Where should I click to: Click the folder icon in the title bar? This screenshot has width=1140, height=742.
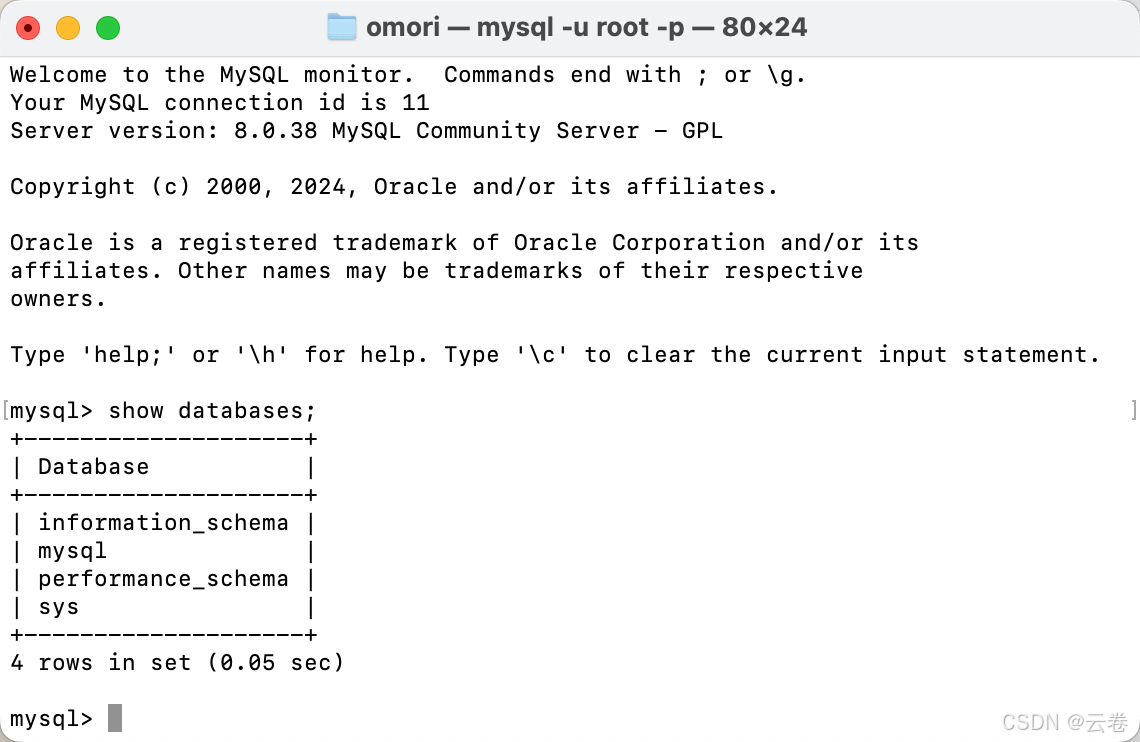[x=342, y=28]
